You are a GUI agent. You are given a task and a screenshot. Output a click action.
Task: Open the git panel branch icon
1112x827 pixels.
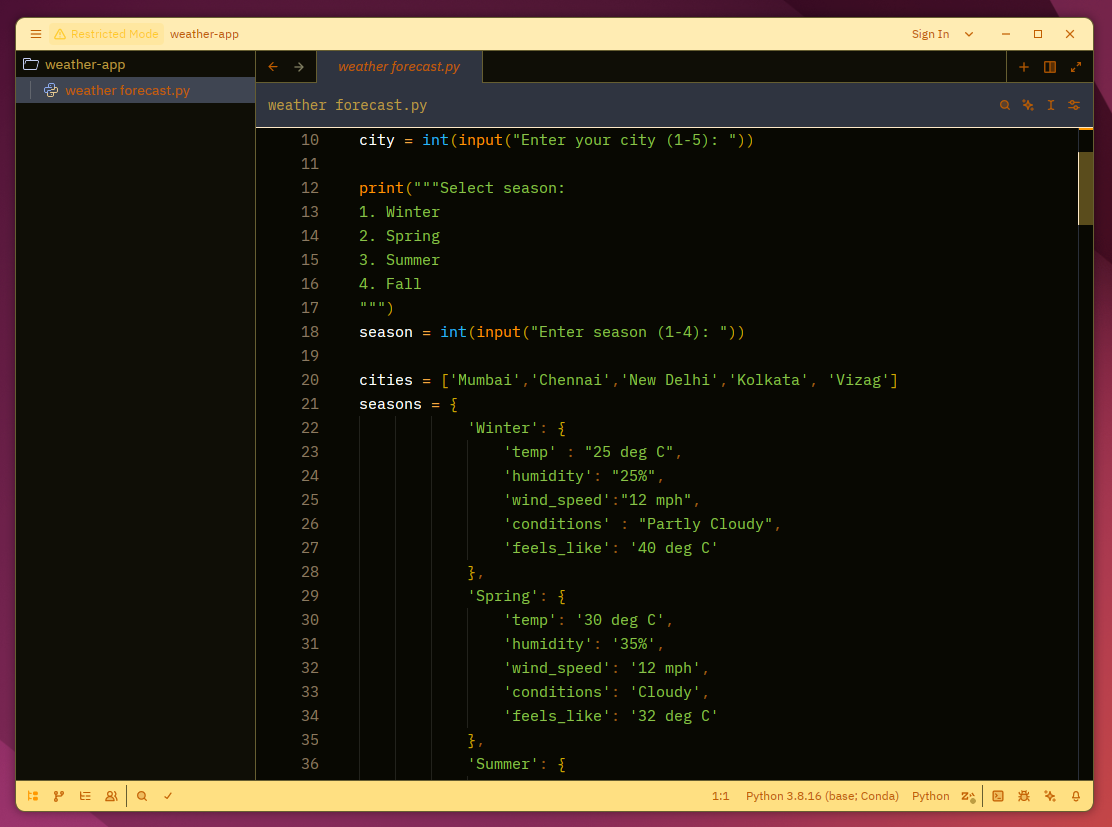tap(59, 796)
